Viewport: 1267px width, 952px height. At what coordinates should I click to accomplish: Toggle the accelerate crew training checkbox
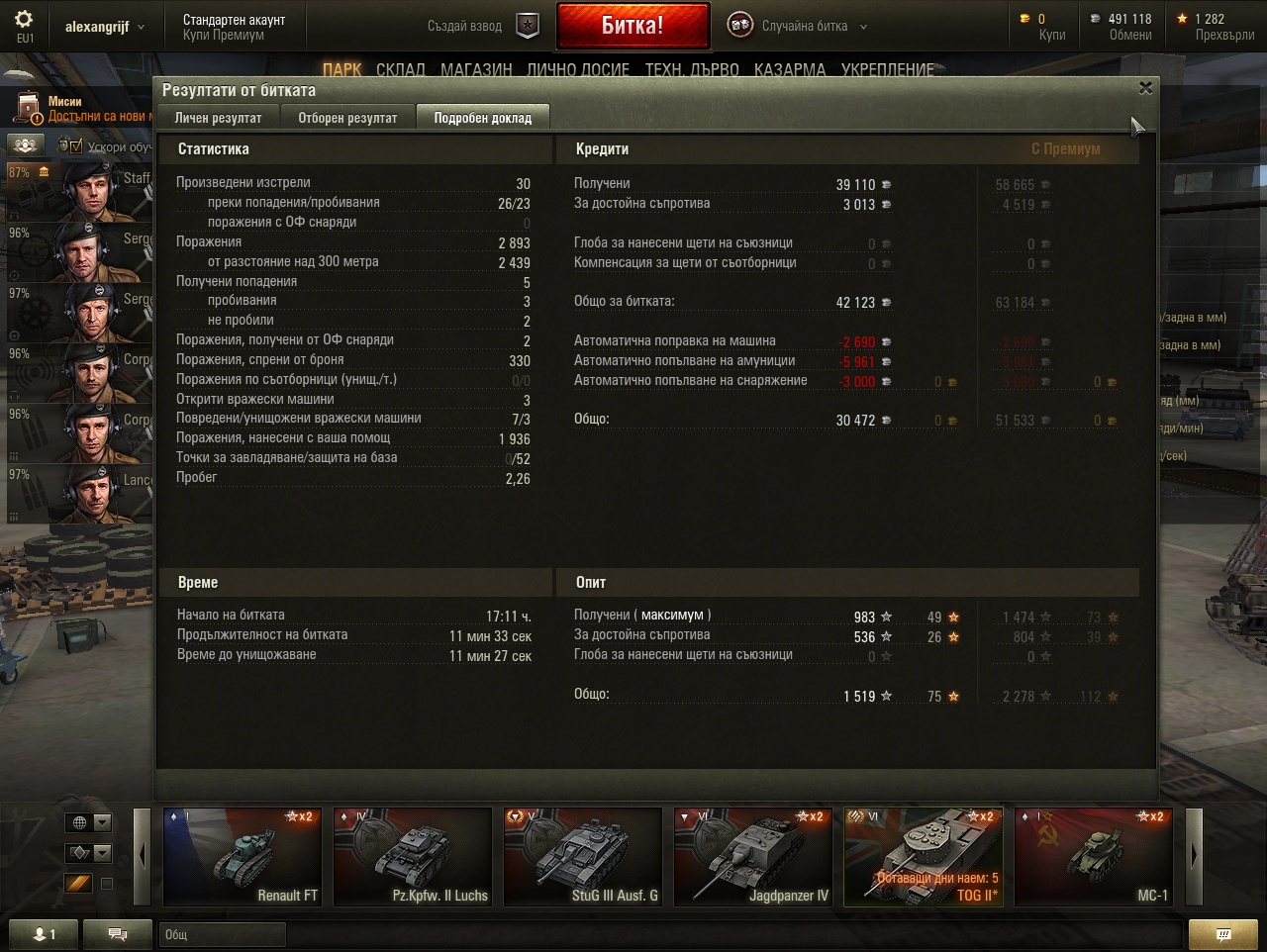[x=76, y=146]
